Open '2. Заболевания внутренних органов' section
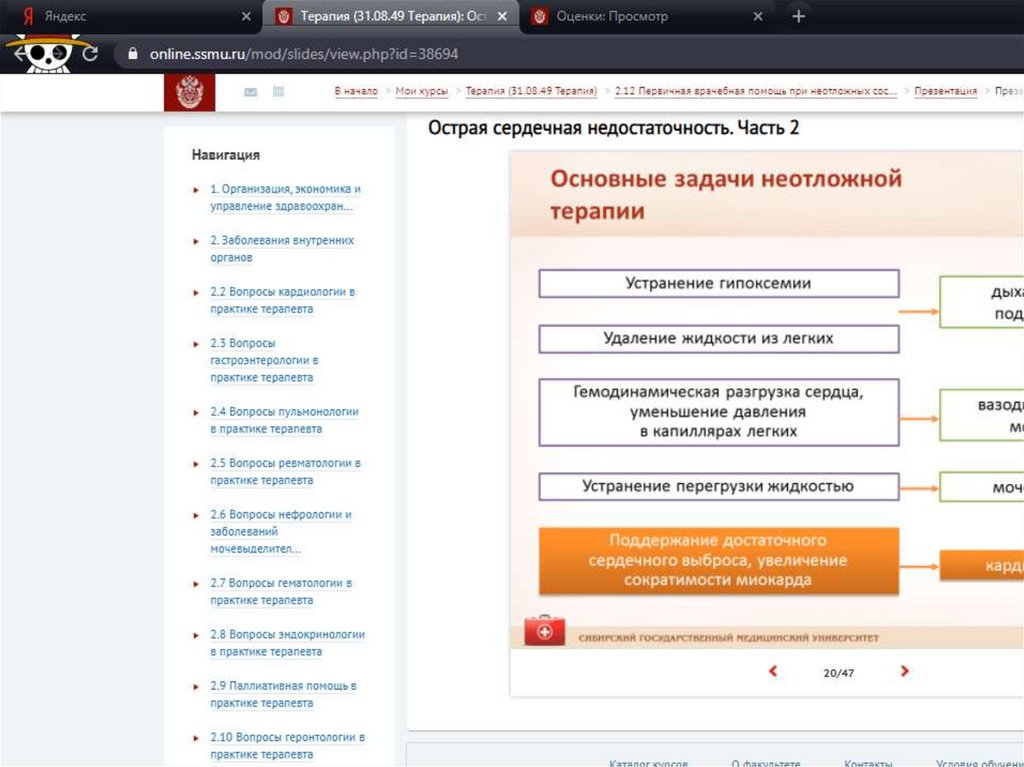The height and width of the screenshot is (767, 1024). (x=282, y=249)
